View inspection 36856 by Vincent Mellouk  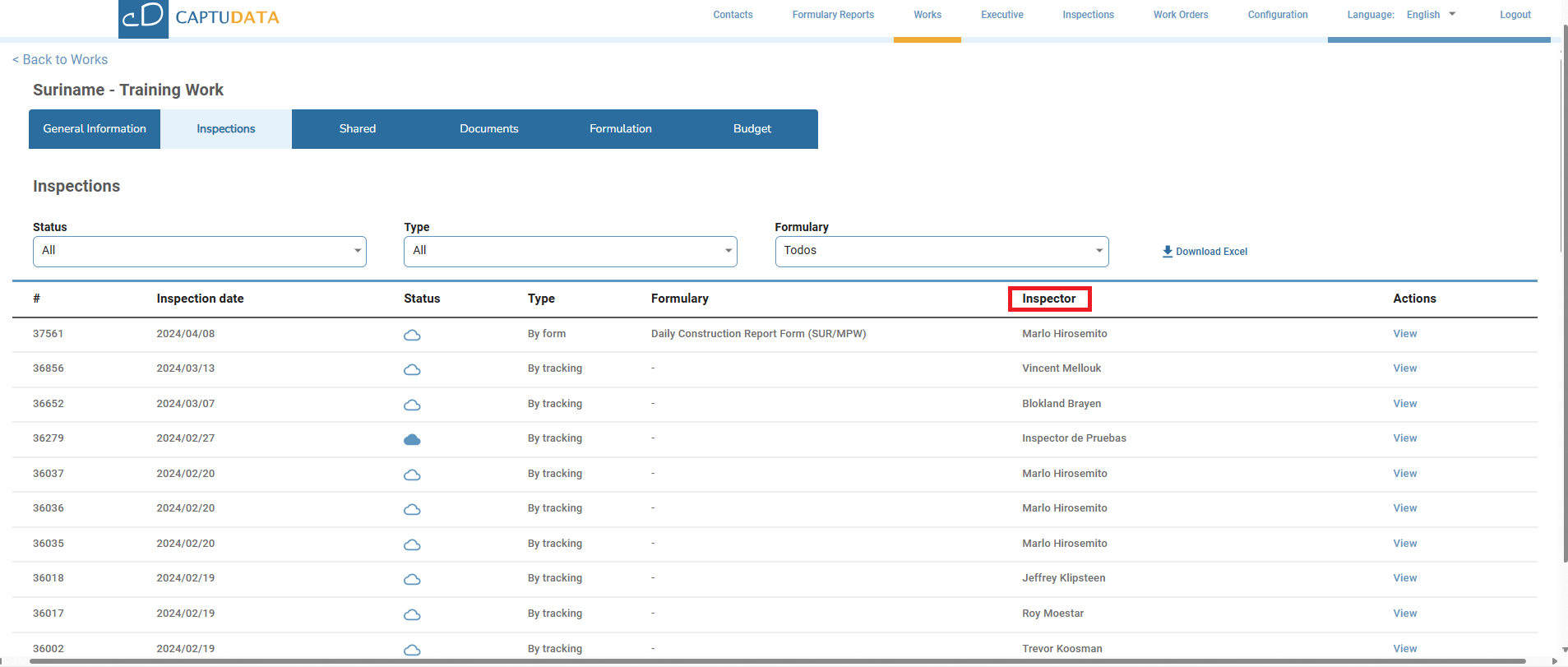(1404, 368)
